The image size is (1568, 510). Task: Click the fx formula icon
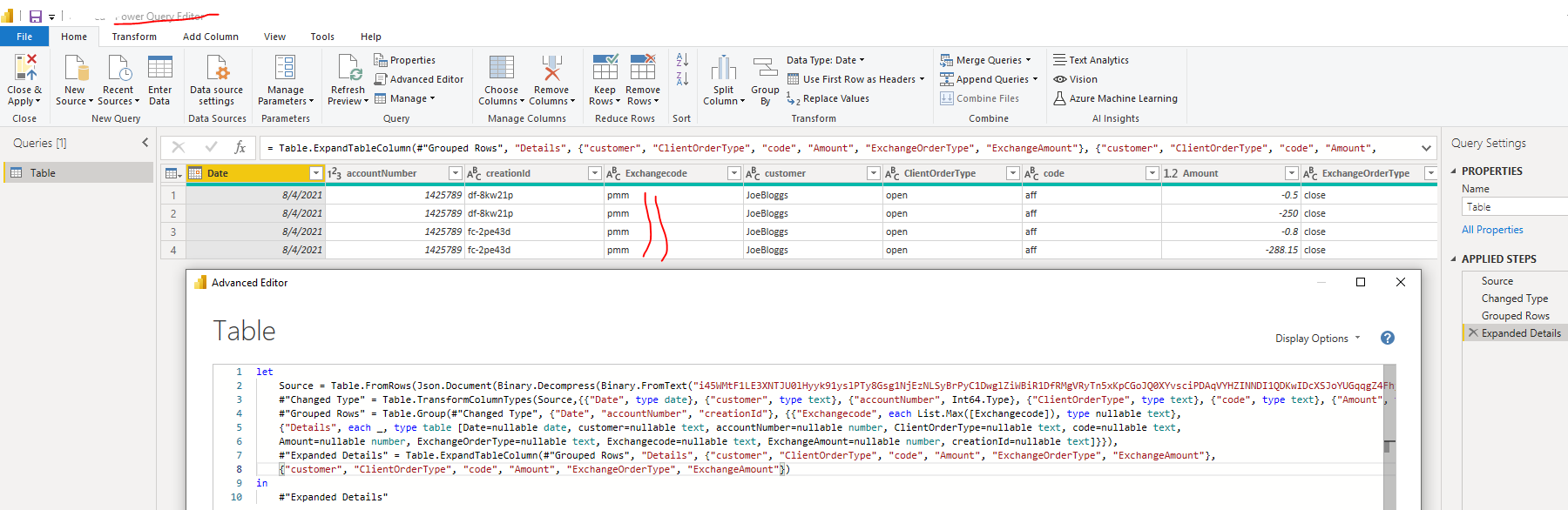click(240, 148)
